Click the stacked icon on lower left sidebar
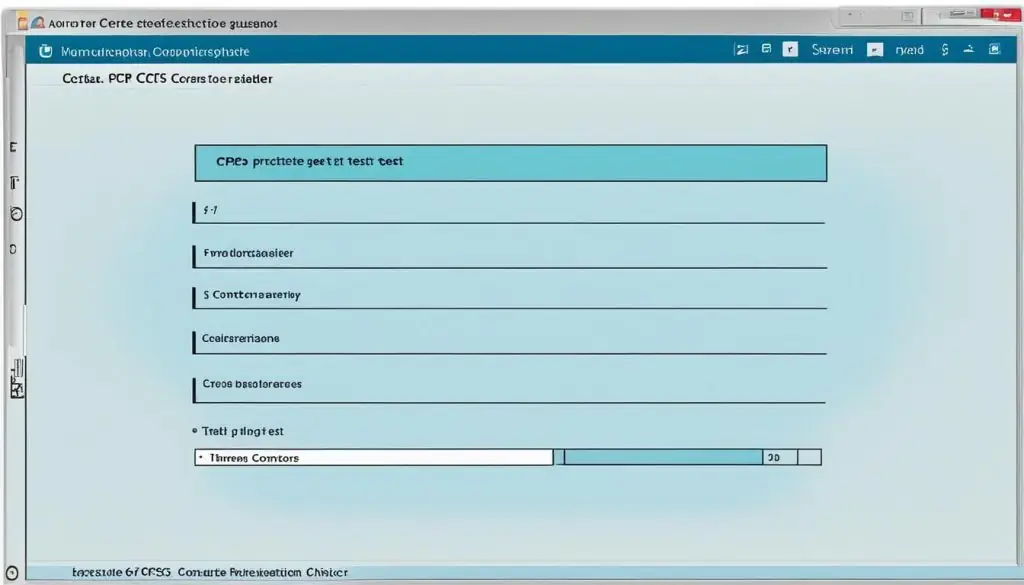 pyautogui.click(x=16, y=380)
